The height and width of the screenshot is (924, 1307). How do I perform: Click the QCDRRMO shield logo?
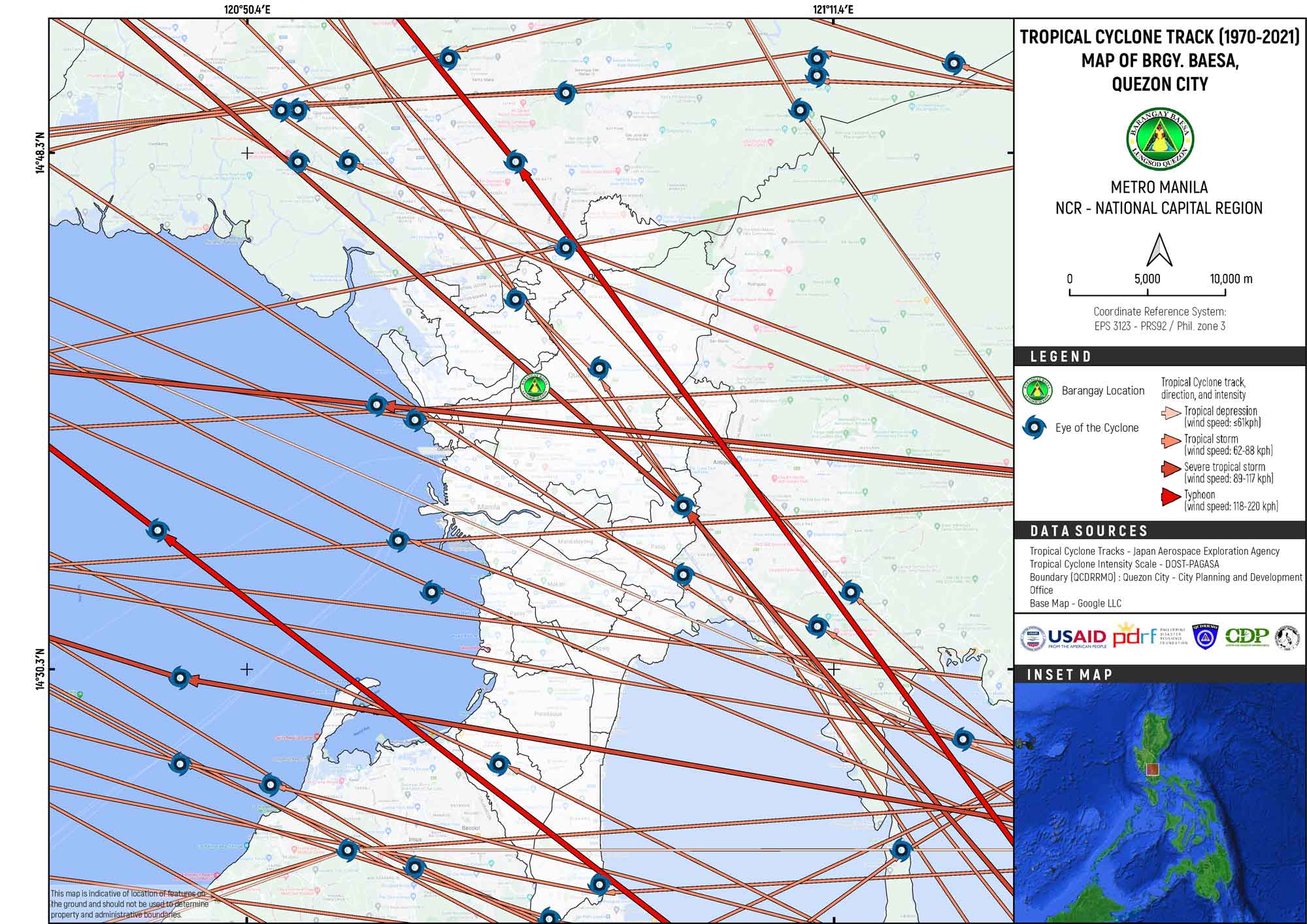tap(1205, 636)
